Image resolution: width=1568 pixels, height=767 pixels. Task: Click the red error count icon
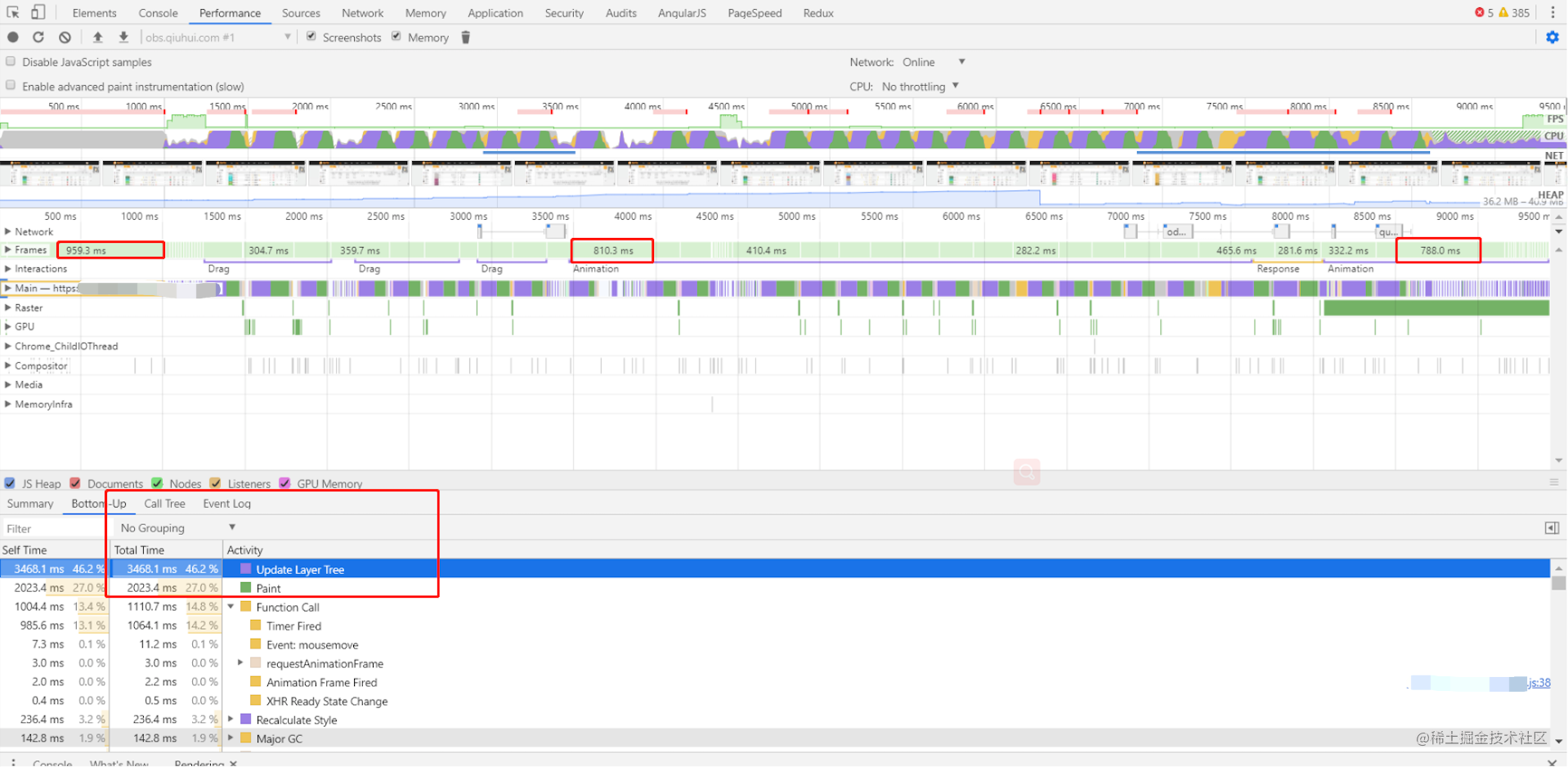[1479, 12]
